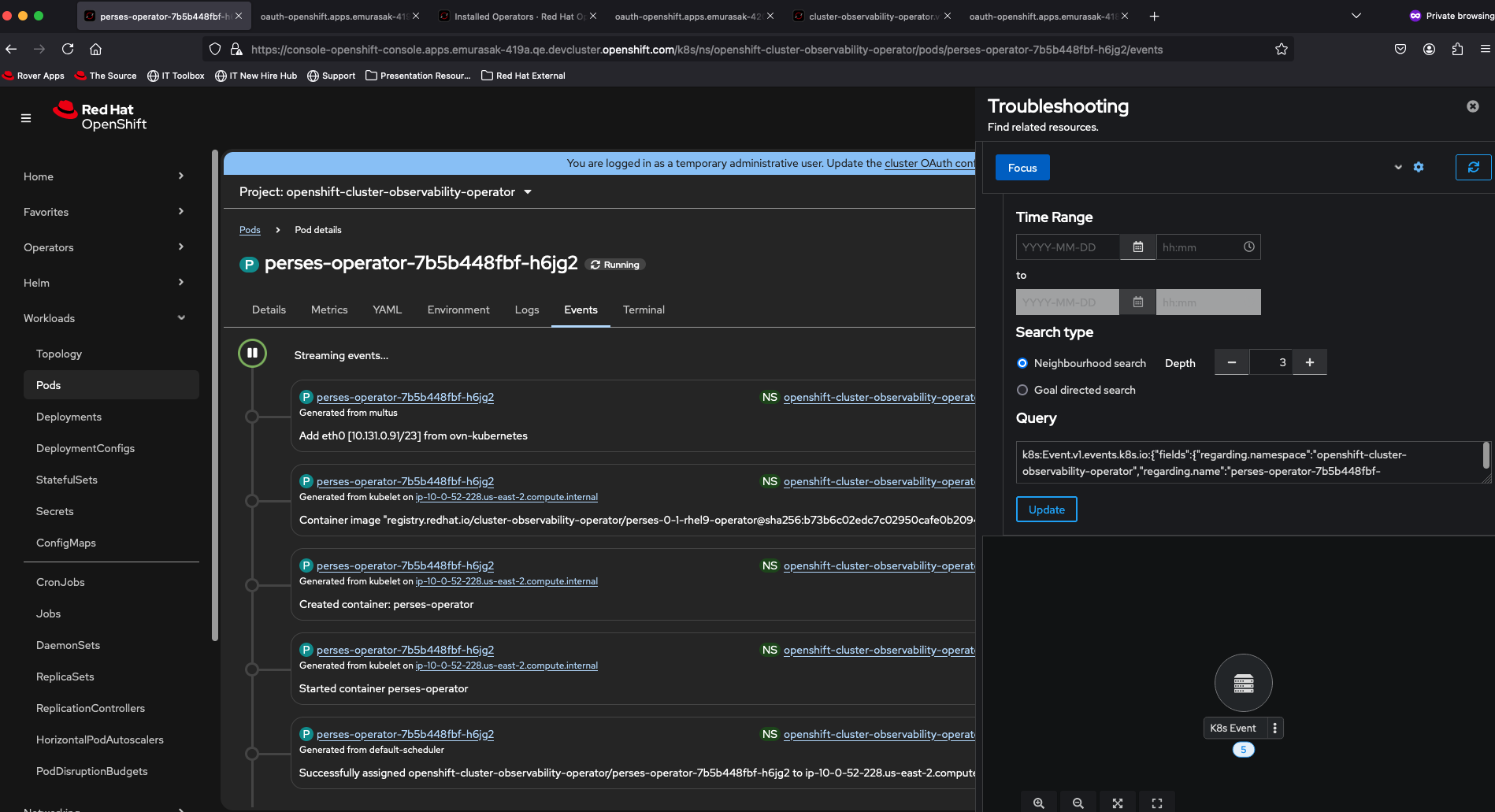Screen dimensions: 1495x812
Task: Open the pod Terminal tab
Action: pyautogui.click(x=644, y=310)
